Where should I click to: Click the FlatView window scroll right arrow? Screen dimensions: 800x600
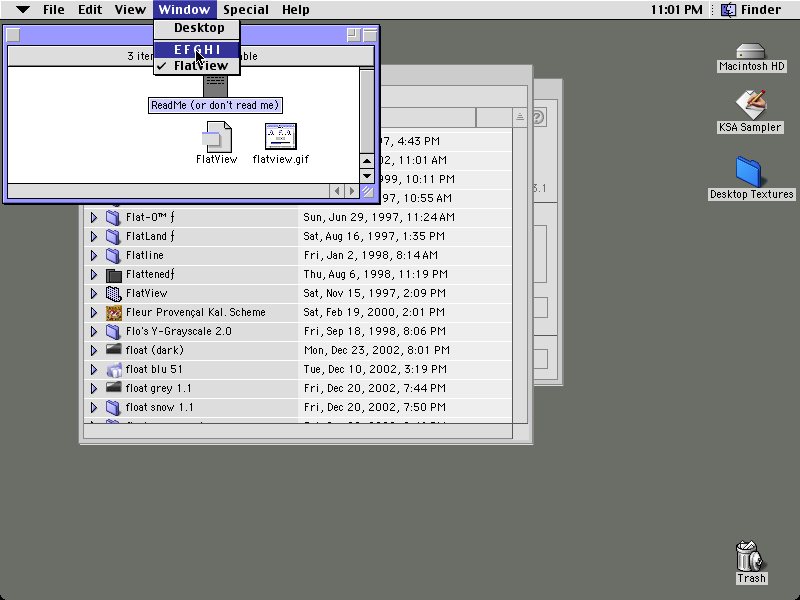coord(352,191)
